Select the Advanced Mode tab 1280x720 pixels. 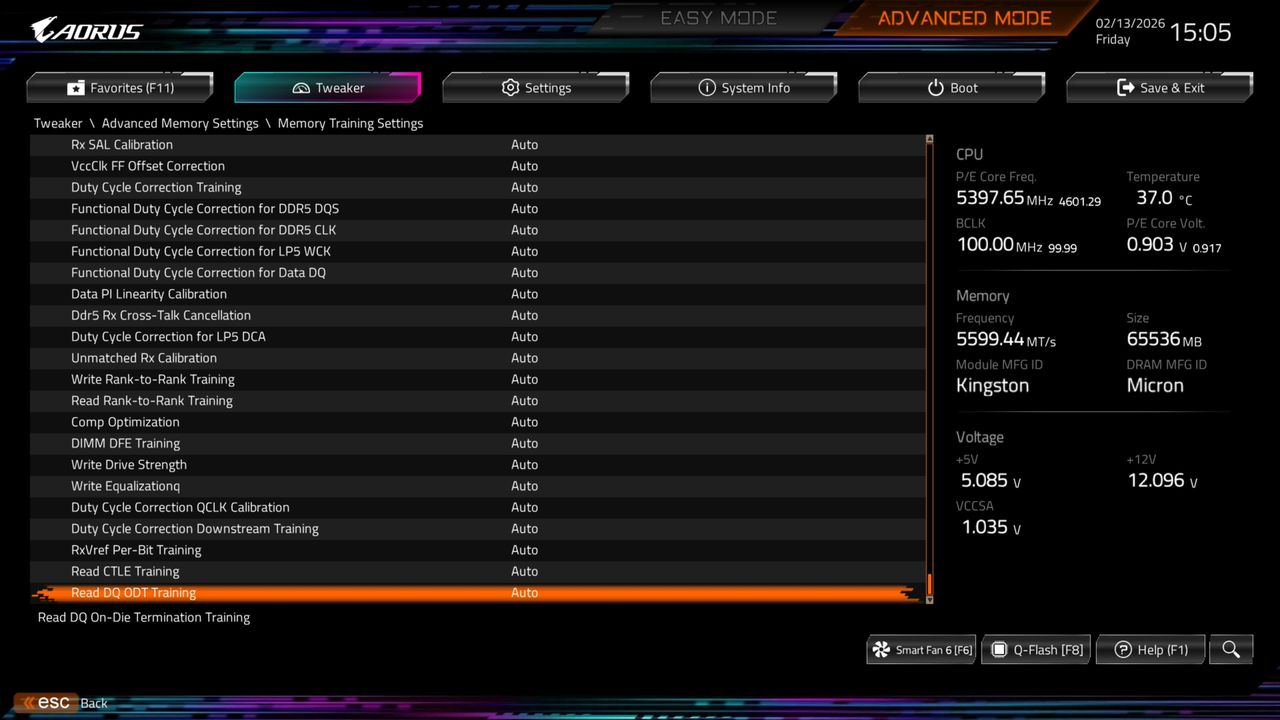(x=963, y=17)
